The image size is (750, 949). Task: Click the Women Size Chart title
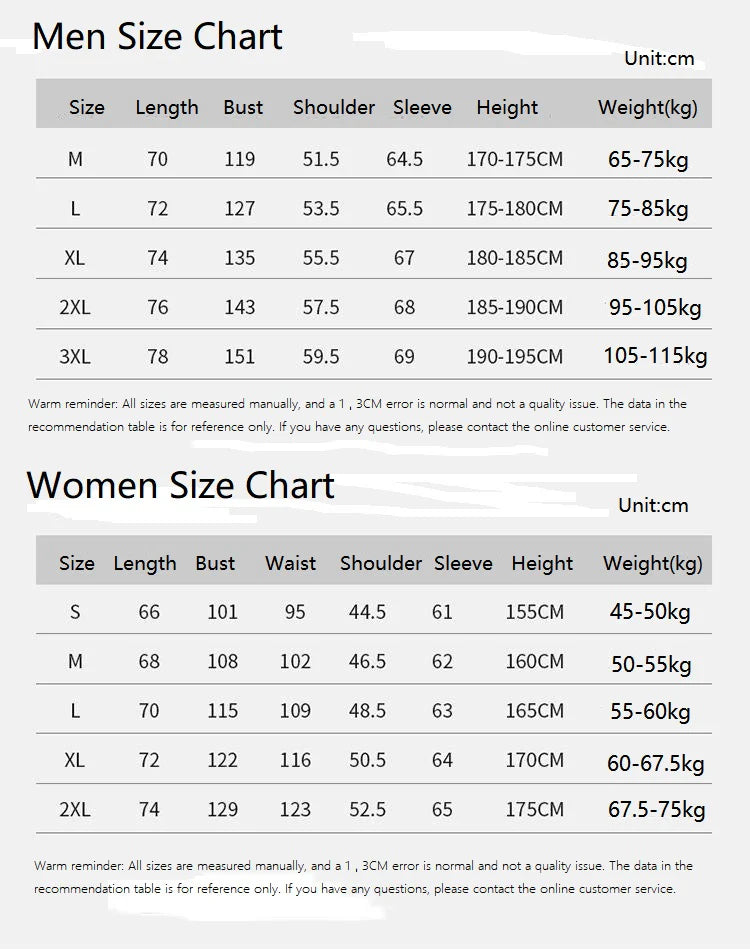[x=181, y=486]
